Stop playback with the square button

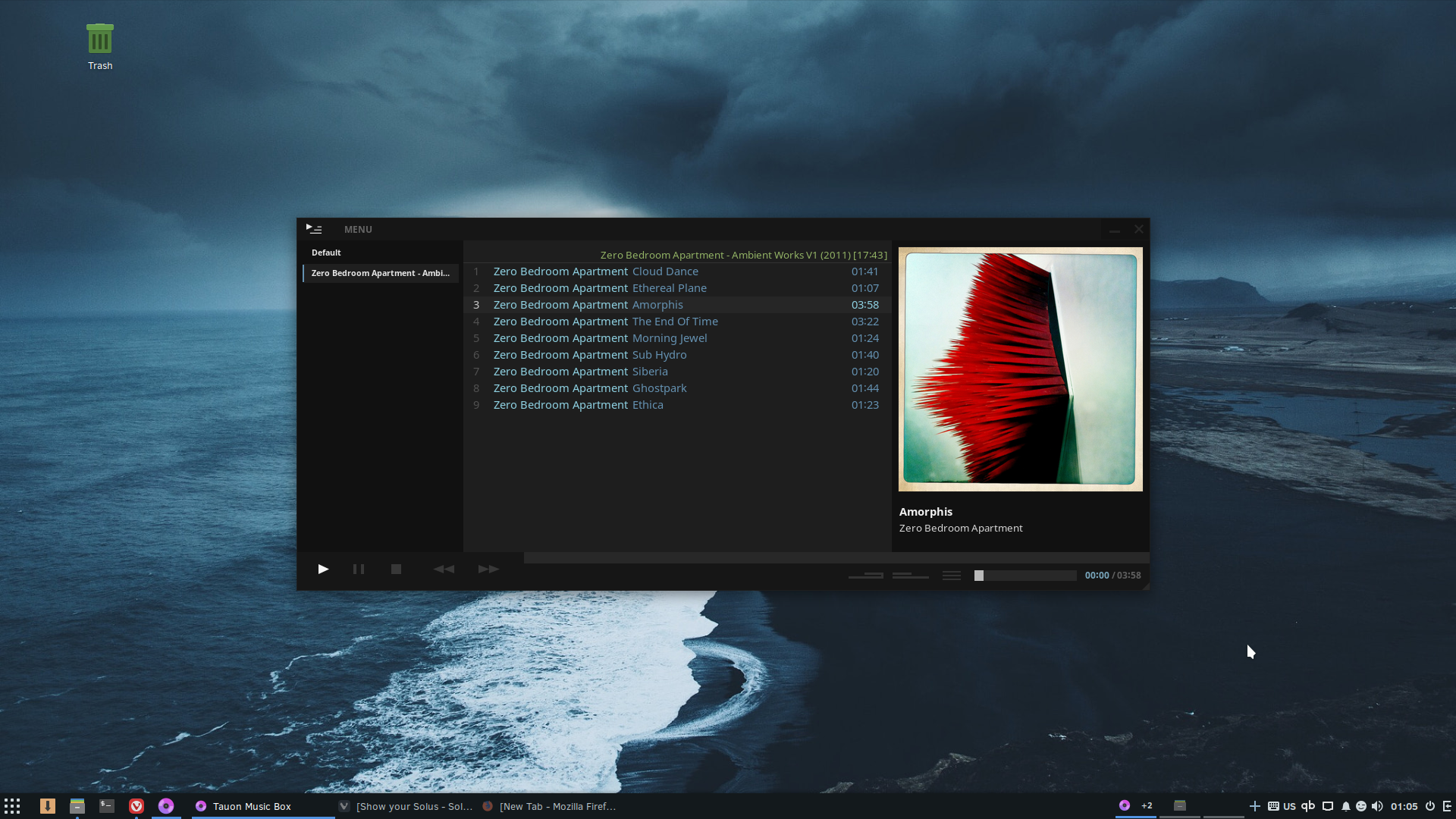pyautogui.click(x=396, y=569)
